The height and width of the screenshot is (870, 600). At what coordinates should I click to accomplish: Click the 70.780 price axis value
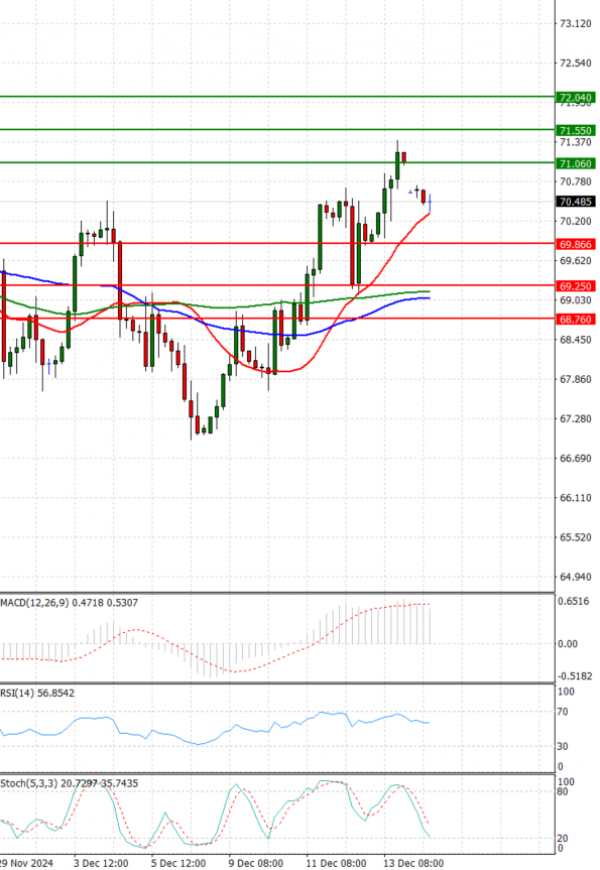[576, 182]
